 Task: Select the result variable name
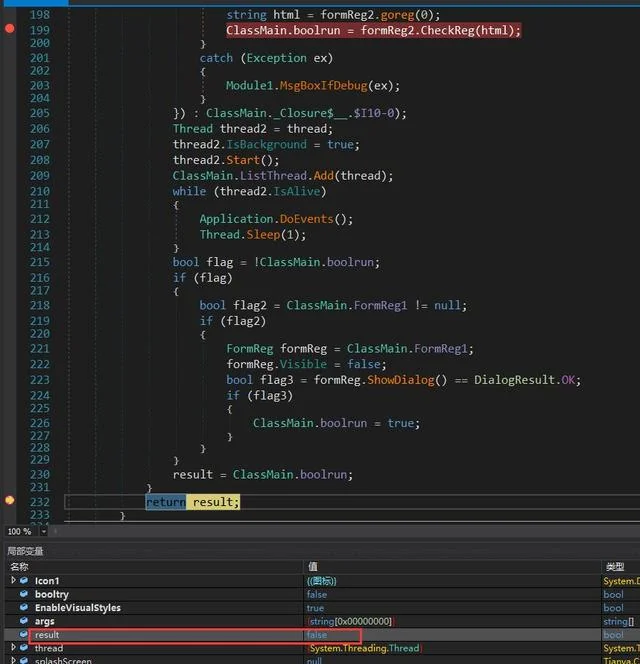pyautogui.click(x=47, y=634)
